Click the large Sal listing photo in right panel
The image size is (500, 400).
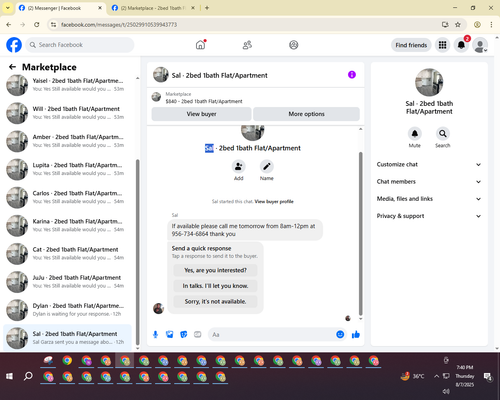429,82
